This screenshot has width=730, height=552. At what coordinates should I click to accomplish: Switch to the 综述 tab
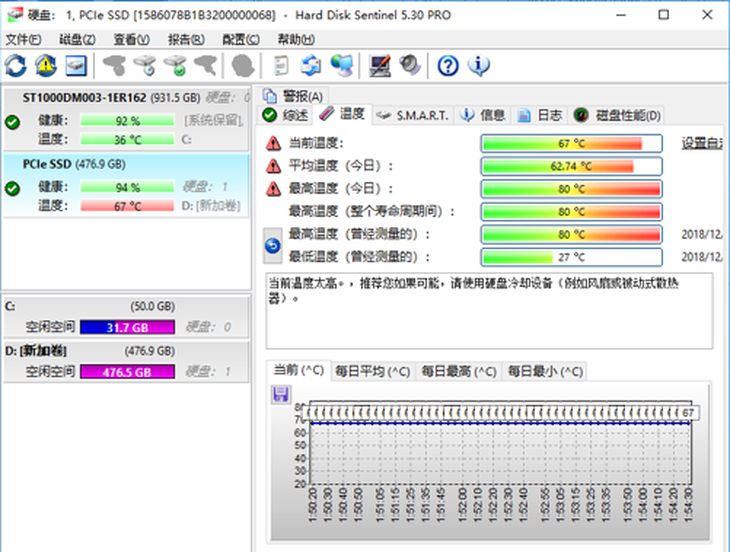[285, 115]
